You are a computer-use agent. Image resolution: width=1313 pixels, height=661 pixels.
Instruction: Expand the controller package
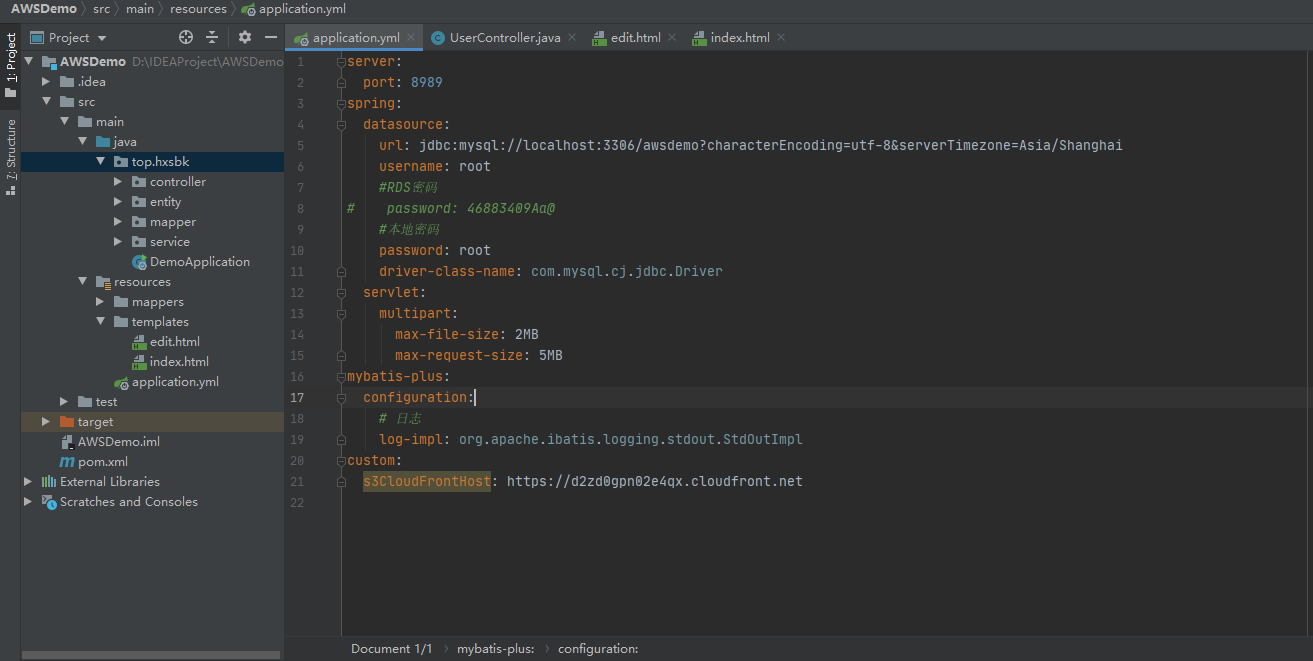(118, 182)
